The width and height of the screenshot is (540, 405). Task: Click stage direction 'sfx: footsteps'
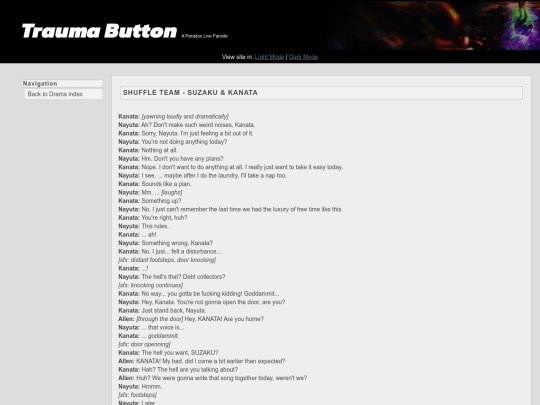point(137,395)
